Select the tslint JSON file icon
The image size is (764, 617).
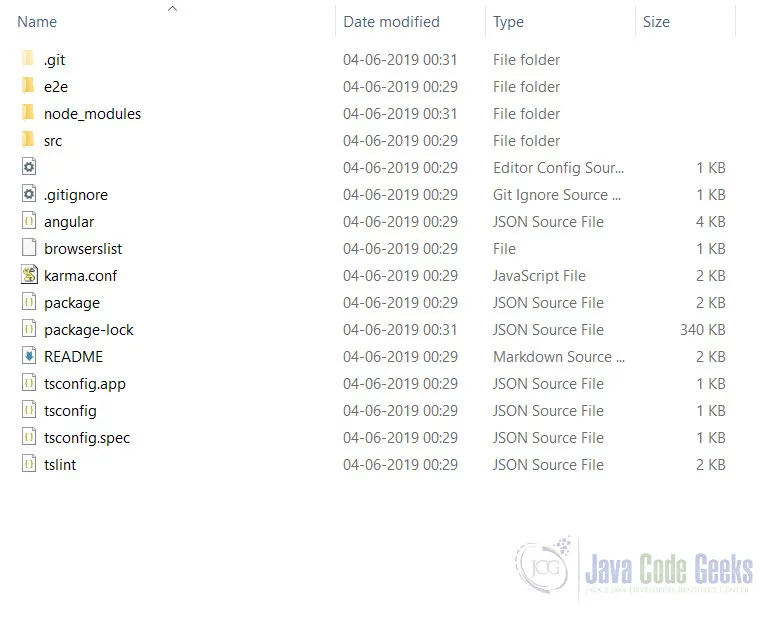29,464
